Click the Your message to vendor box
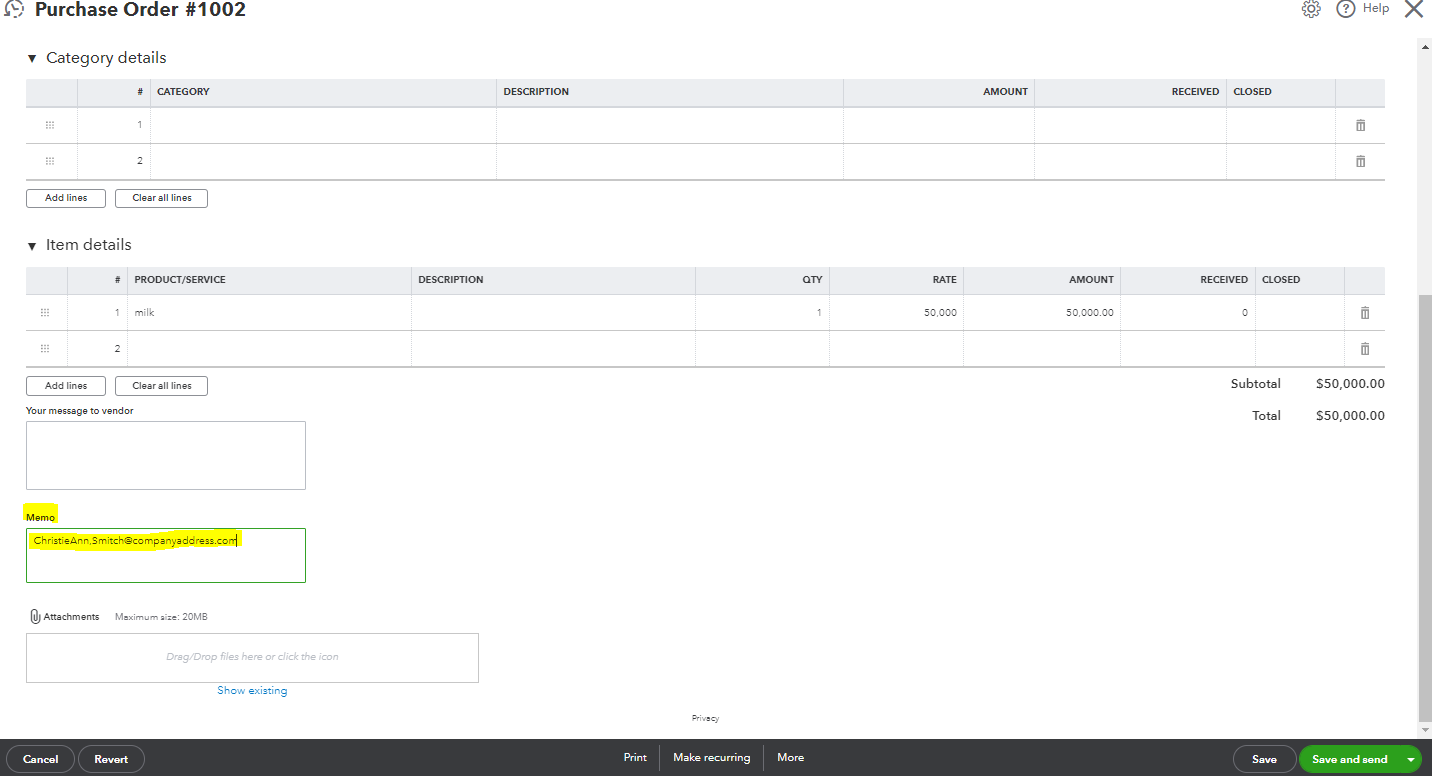Image resolution: width=1432 pixels, height=776 pixels. (x=166, y=455)
